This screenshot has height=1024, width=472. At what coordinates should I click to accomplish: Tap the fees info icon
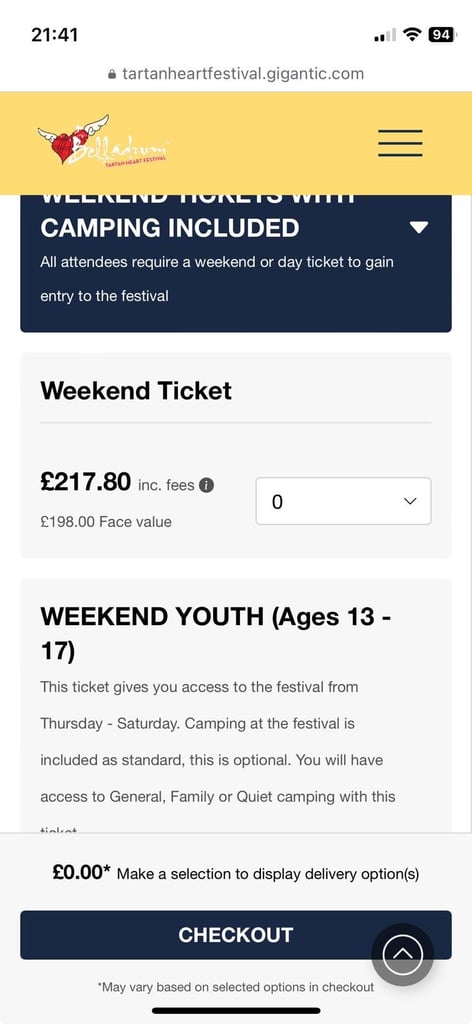pos(206,485)
